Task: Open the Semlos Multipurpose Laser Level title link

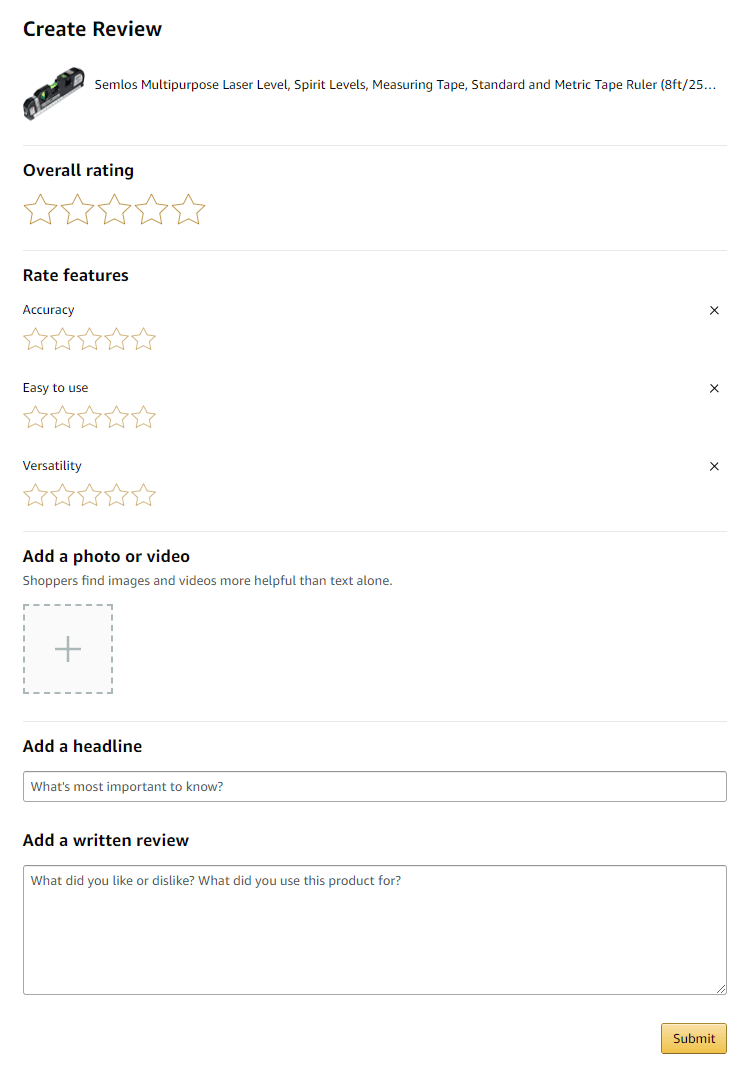Action: pyautogui.click(x=406, y=85)
